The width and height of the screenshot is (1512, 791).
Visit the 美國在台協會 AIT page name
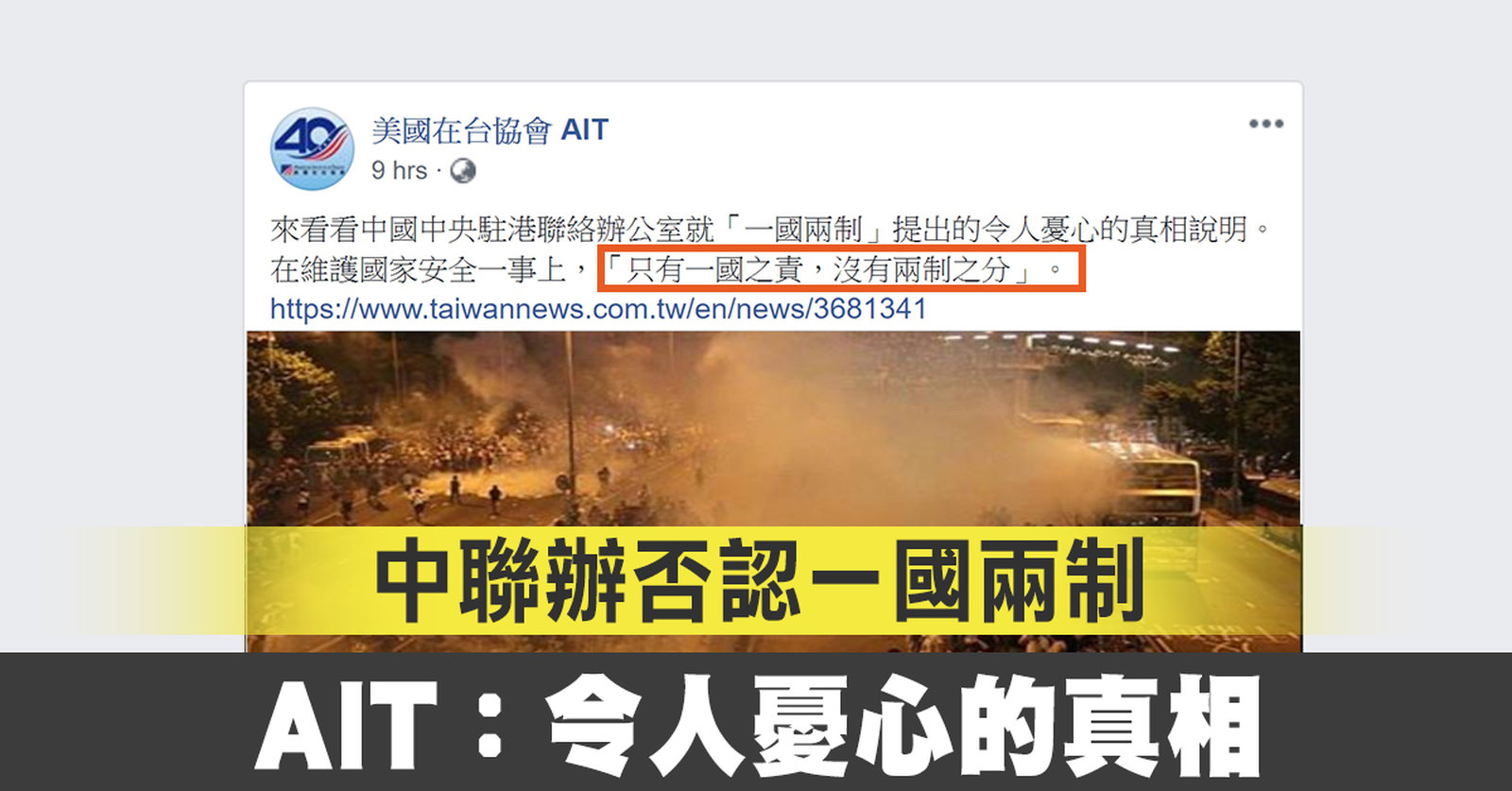(490, 129)
